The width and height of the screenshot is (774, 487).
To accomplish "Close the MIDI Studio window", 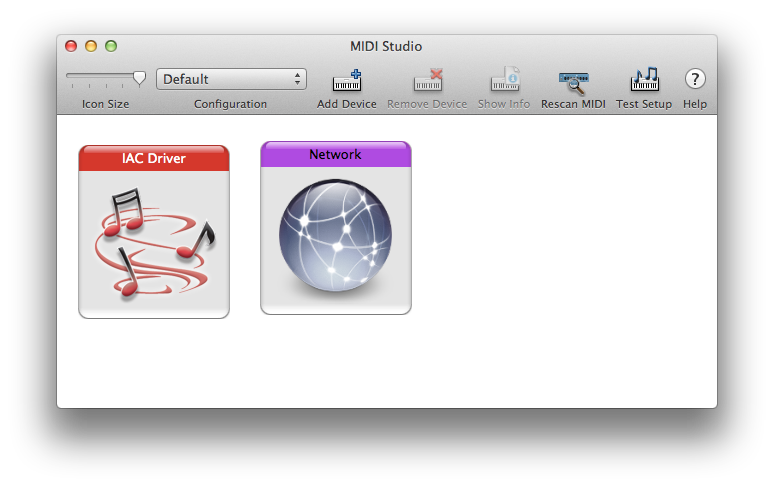I will point(71,46).
